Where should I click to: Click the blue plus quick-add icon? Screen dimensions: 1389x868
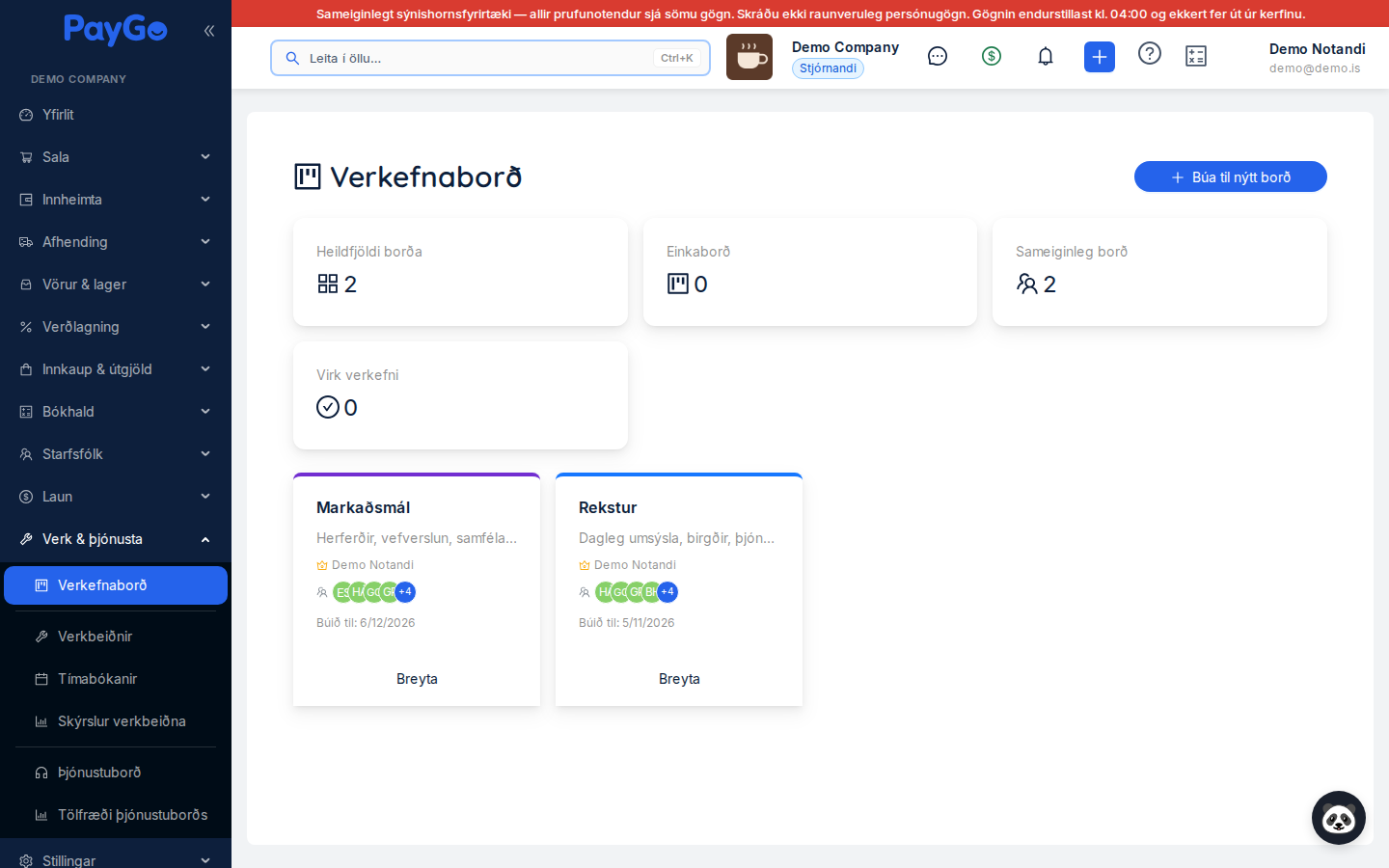(1100, 57)
